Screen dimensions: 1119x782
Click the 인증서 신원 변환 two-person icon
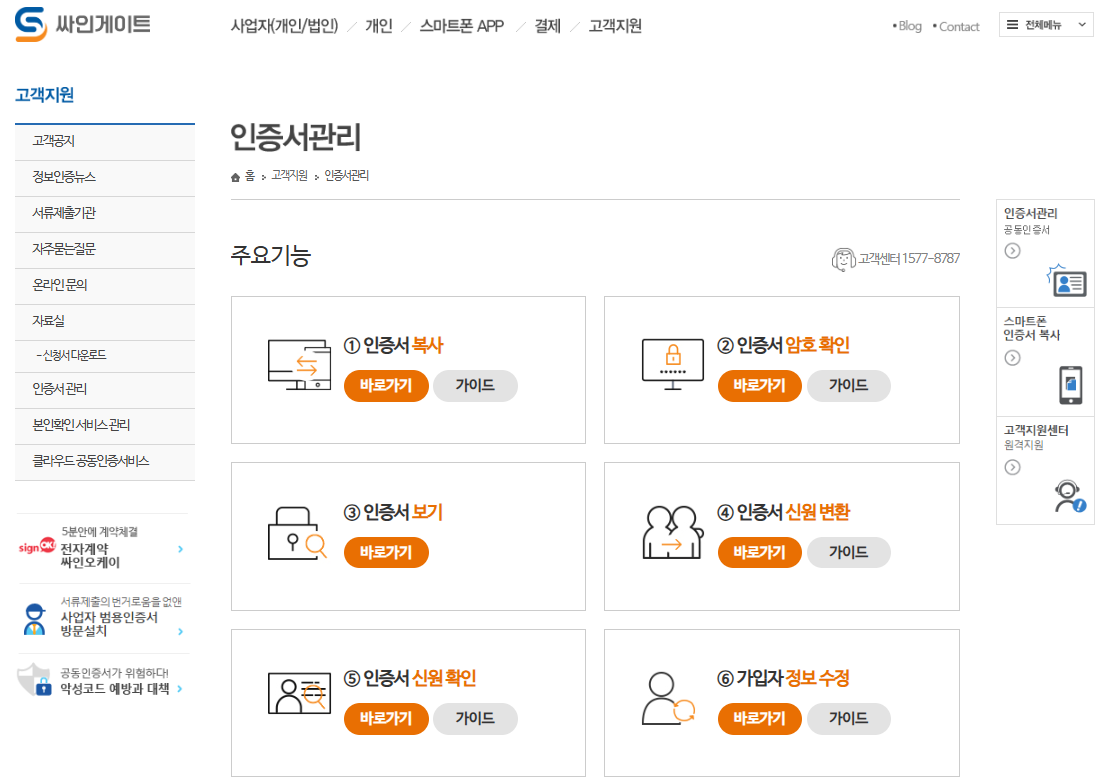click(672, 532)
